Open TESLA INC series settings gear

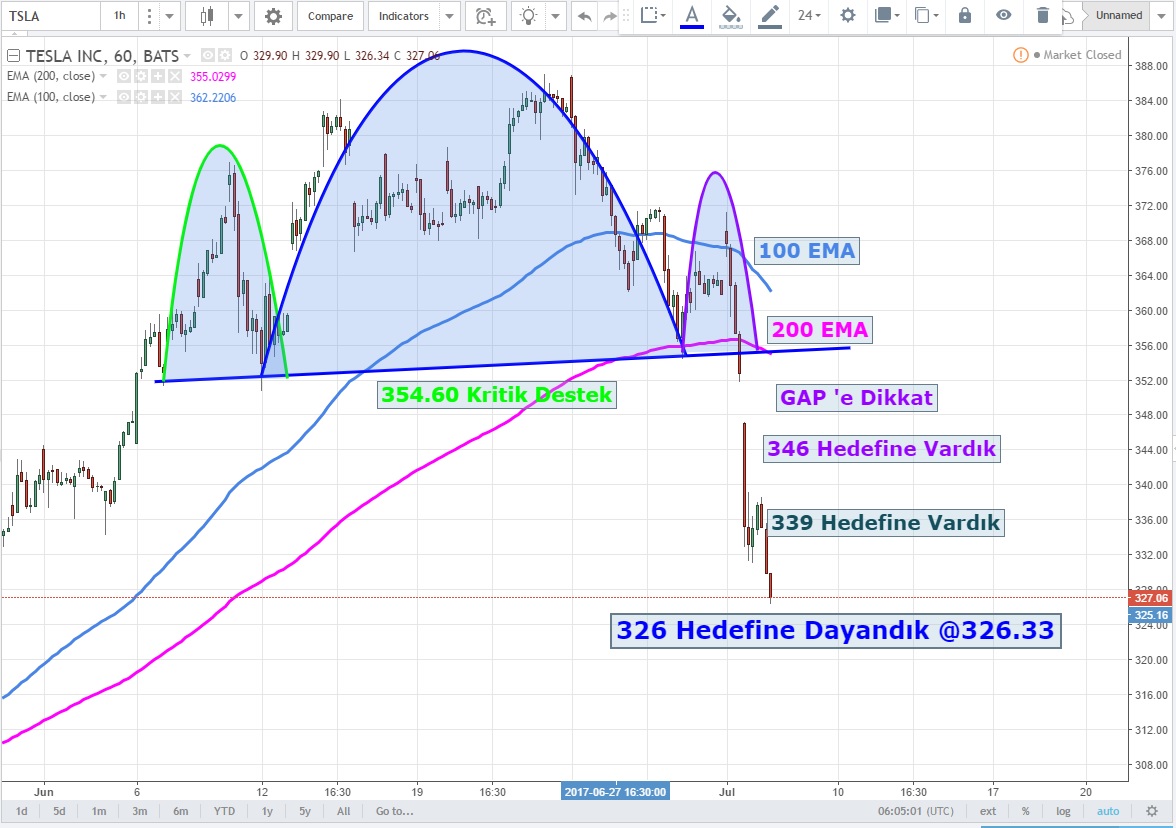[x=224, y=55]
